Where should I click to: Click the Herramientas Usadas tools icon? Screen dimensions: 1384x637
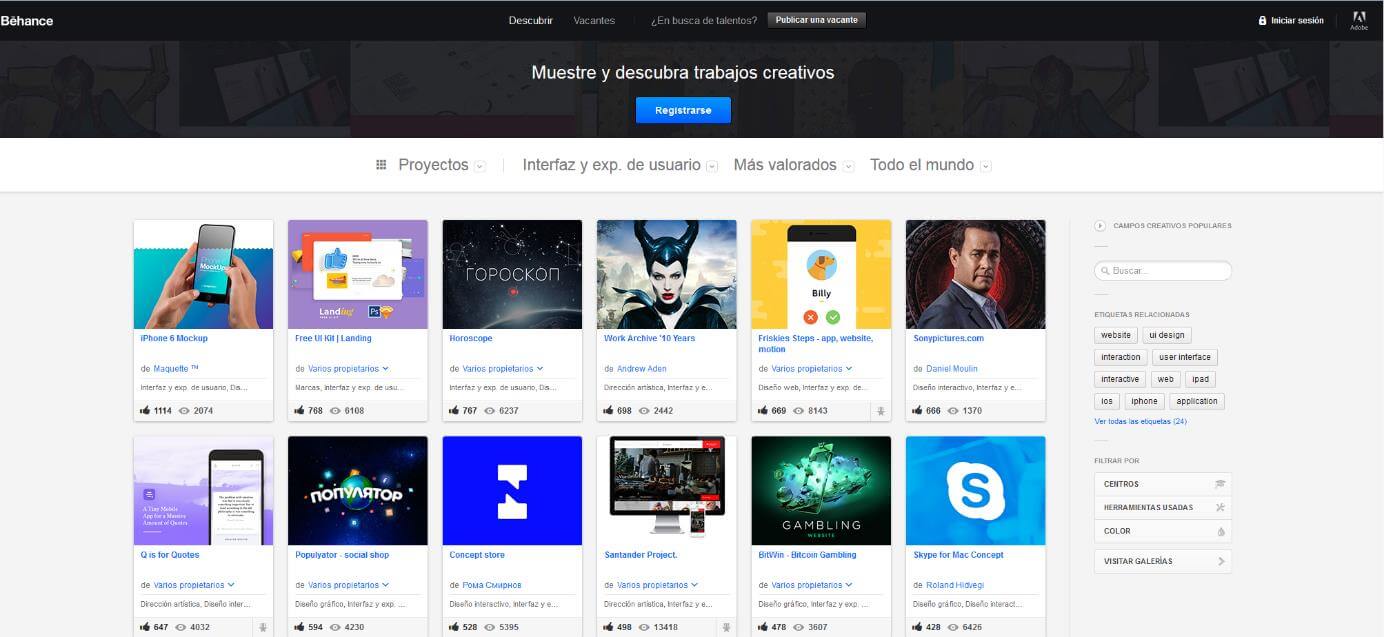[x=1220, y=507]
